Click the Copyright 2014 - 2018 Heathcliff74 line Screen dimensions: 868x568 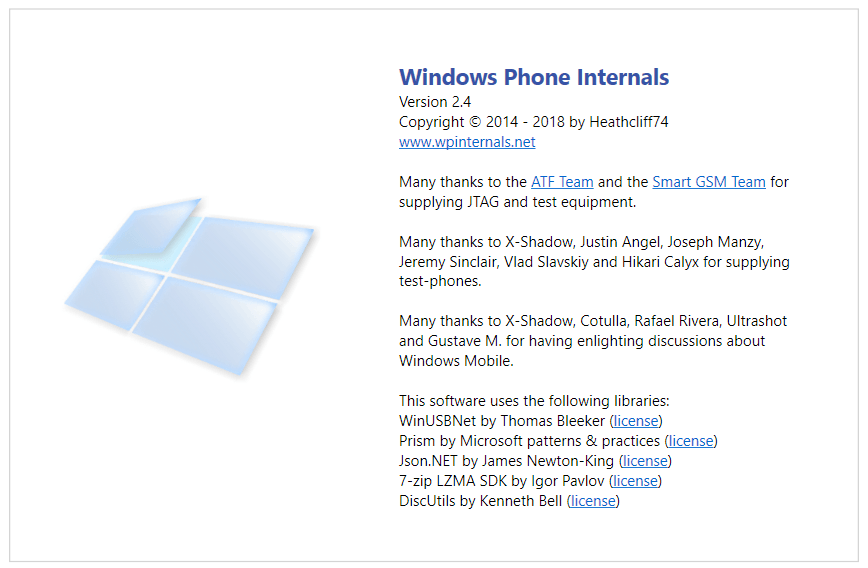point(533,122)
